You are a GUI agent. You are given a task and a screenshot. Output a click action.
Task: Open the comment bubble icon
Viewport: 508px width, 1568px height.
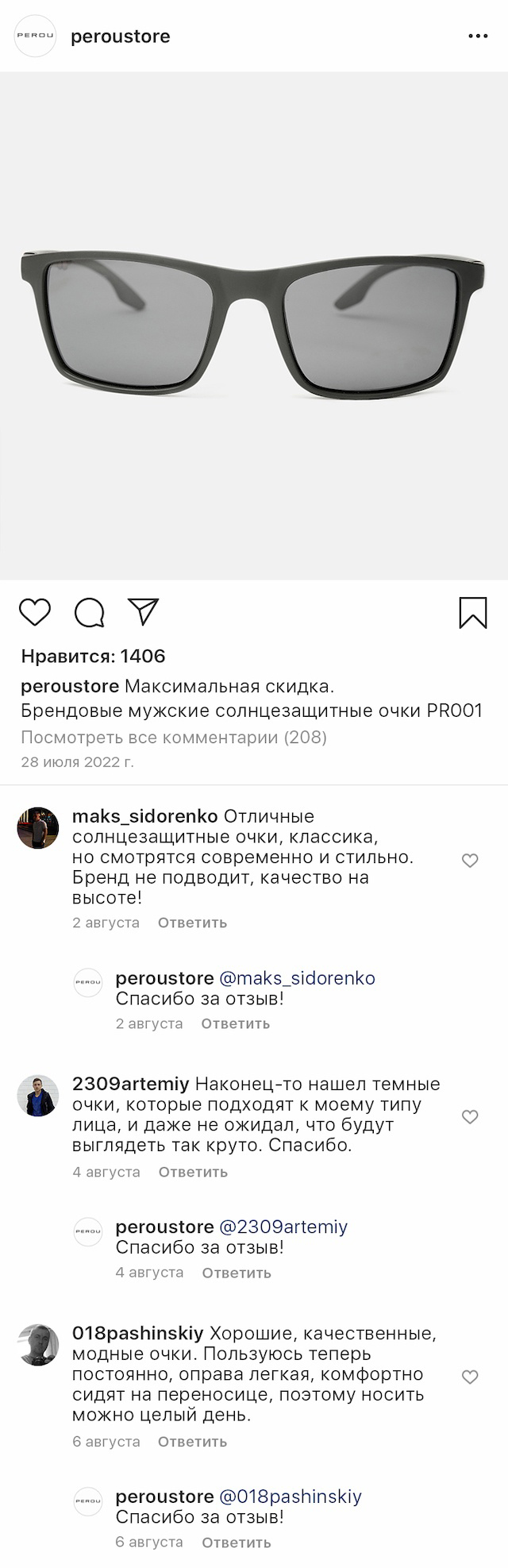point(89,612)
